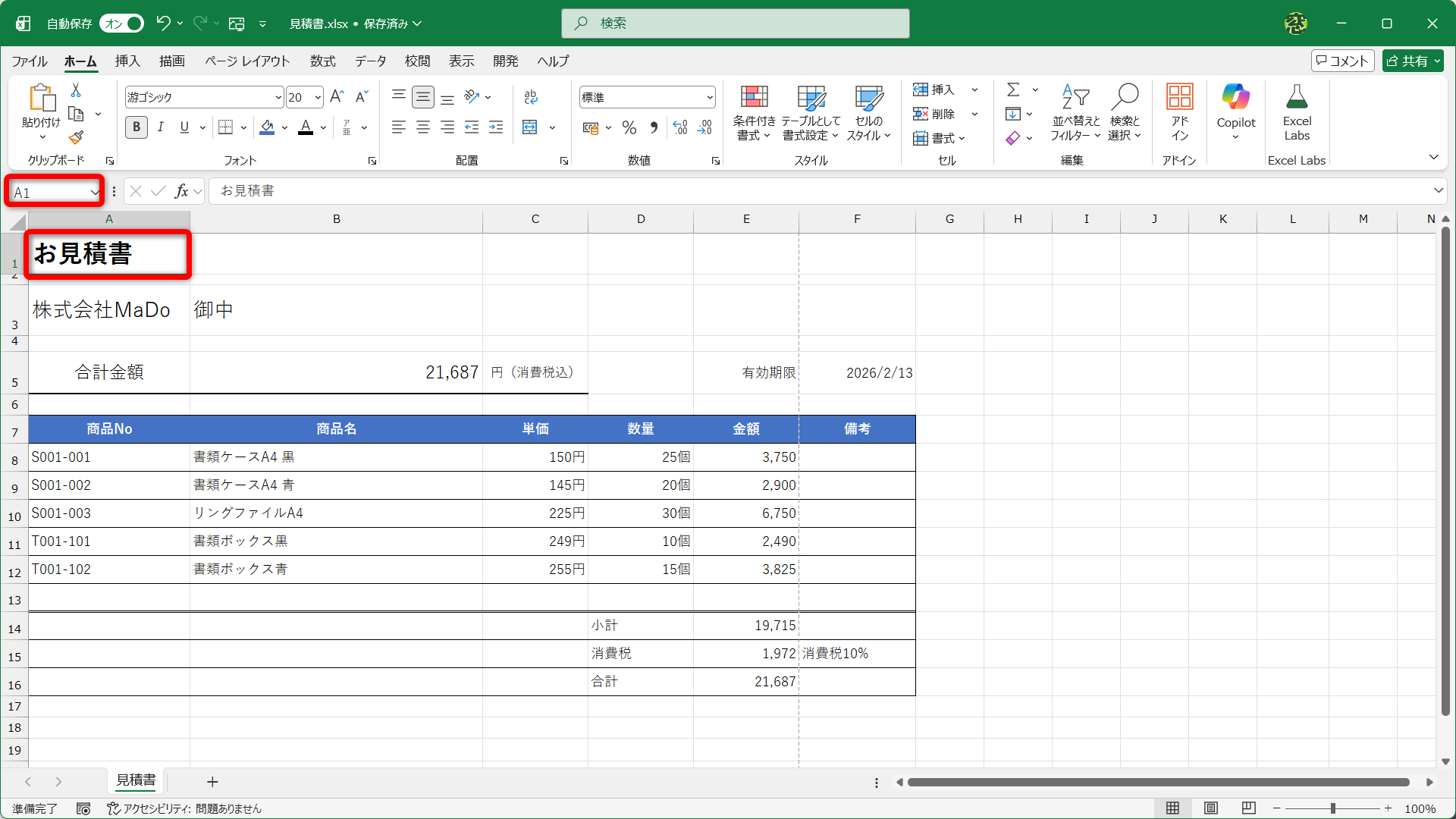This screenshot has width=1456, height=819.
Task: Toggle Bold formatting button
Action: tap(136, 127)
